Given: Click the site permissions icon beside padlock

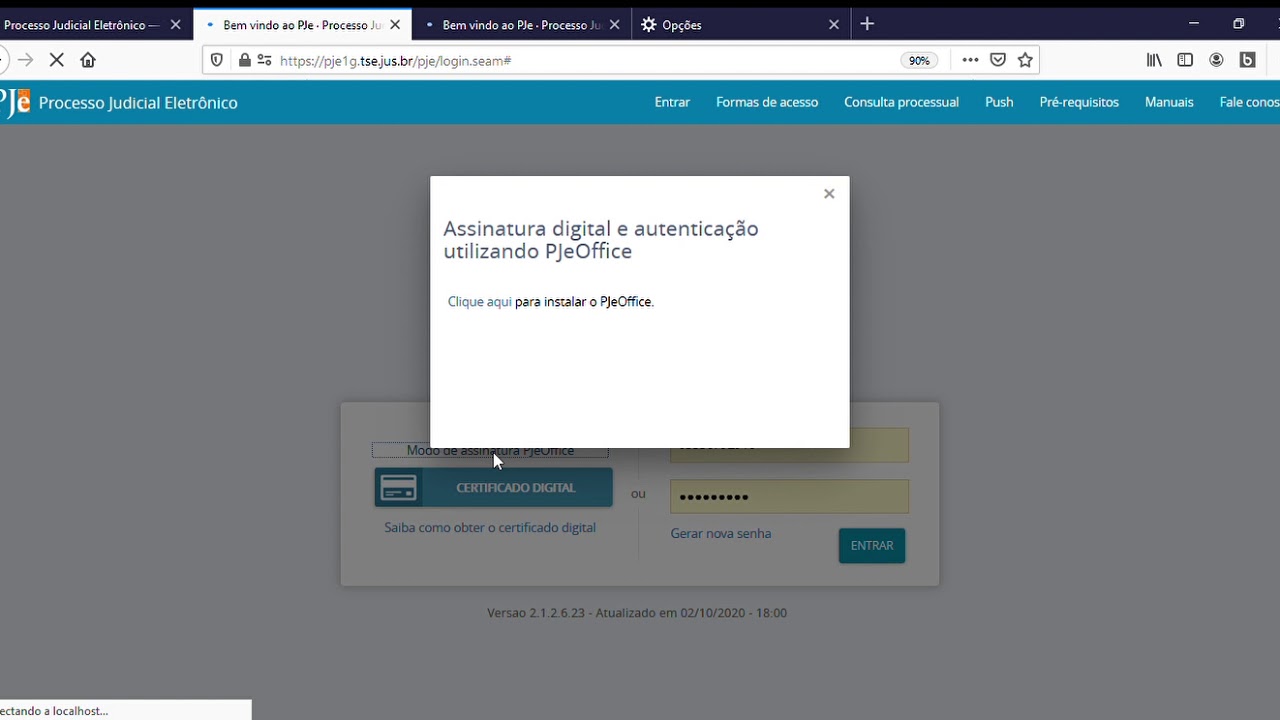Looking at the screenshot, I should pyautogui.click(x=264, y=60).
